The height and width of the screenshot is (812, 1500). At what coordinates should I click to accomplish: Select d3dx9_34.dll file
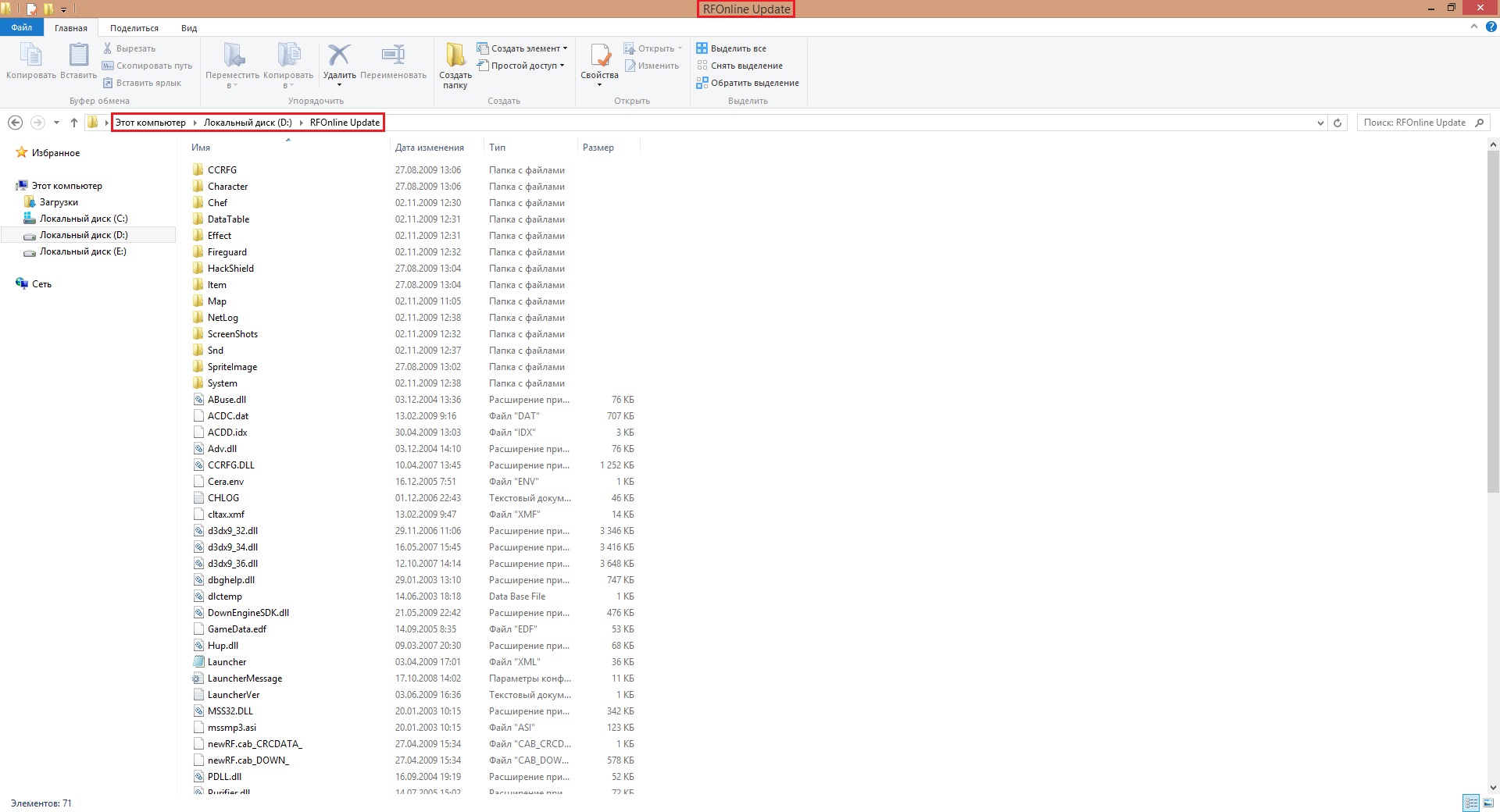pyautogui.click(x=232, y=547)
